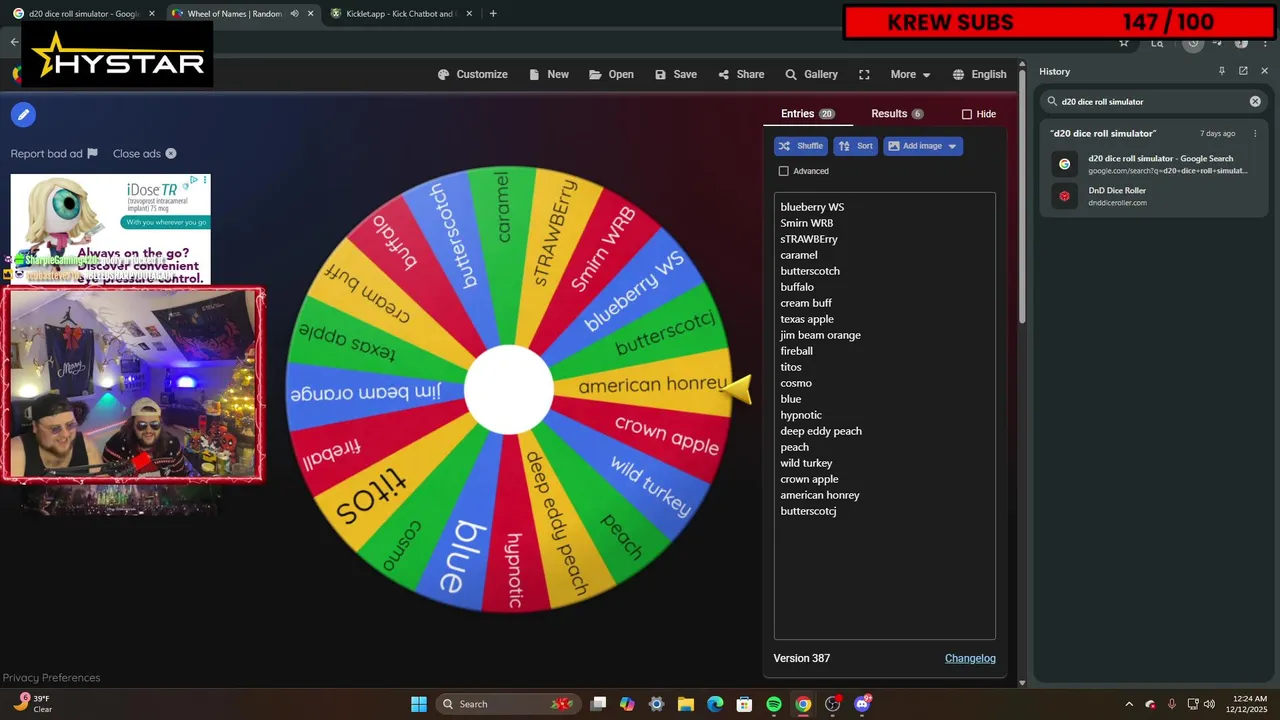
Task: Enable the Advanced checkbox
Action: 784,171
